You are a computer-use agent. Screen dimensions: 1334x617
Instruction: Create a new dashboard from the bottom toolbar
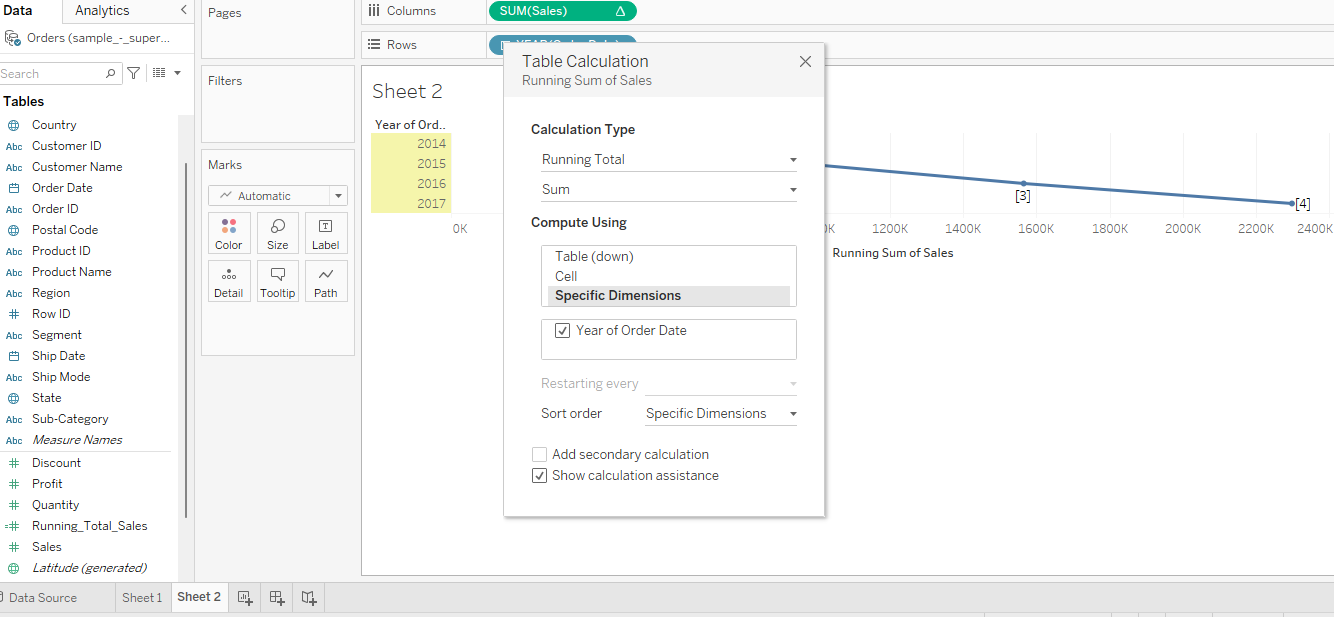[275, 597]
